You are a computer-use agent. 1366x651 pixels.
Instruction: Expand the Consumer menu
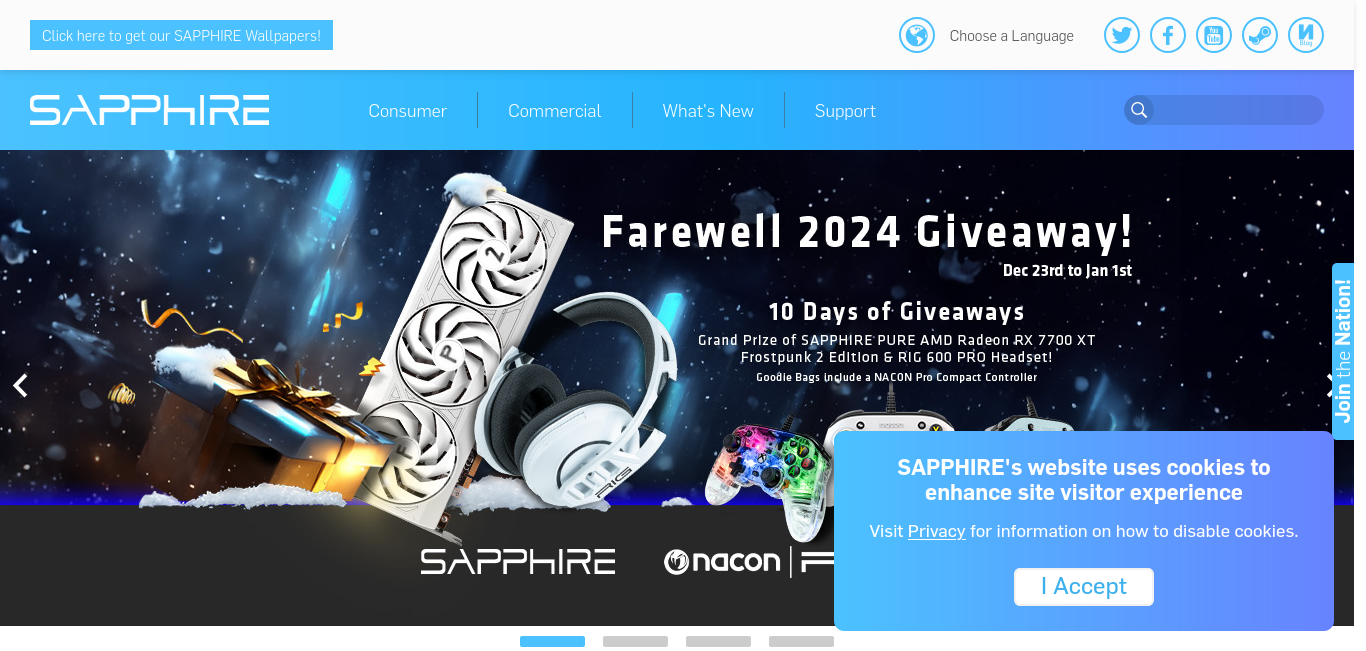coord(408,111)
